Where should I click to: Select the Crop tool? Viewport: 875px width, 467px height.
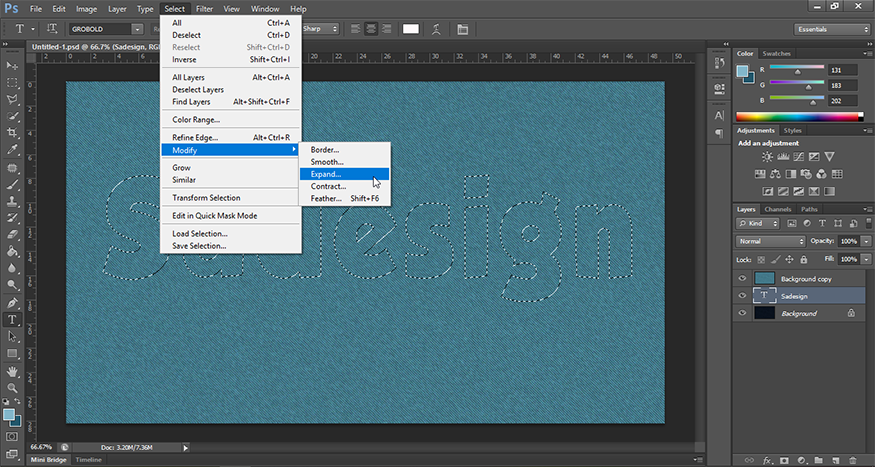12,133
